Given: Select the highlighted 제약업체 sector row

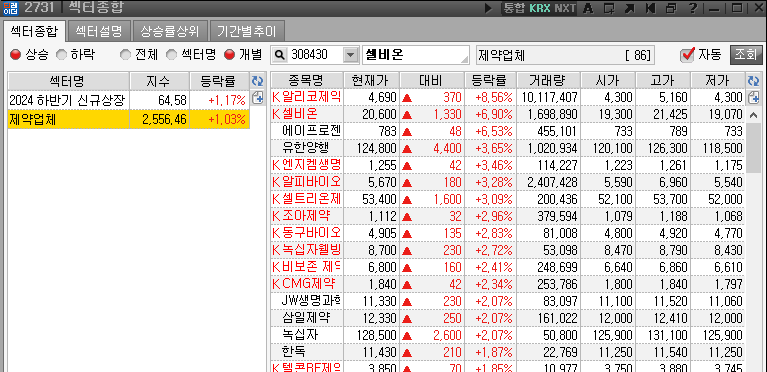Looking at the screenshot, I should [x=129, y=119].
